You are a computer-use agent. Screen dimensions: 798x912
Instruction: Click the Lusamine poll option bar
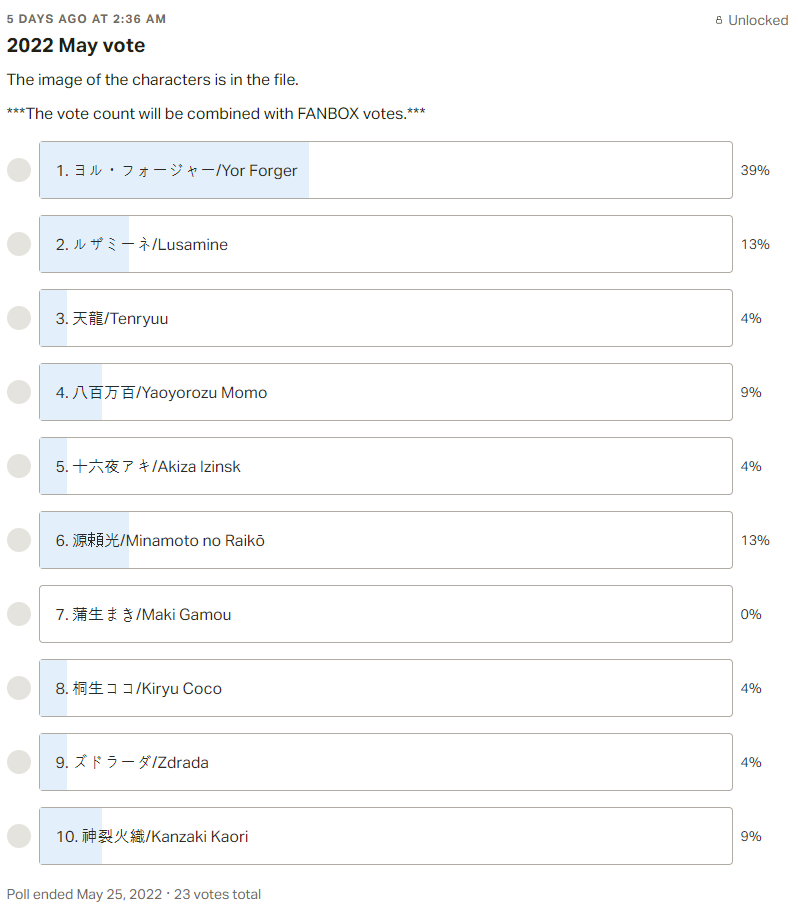(x=386, y=244)
